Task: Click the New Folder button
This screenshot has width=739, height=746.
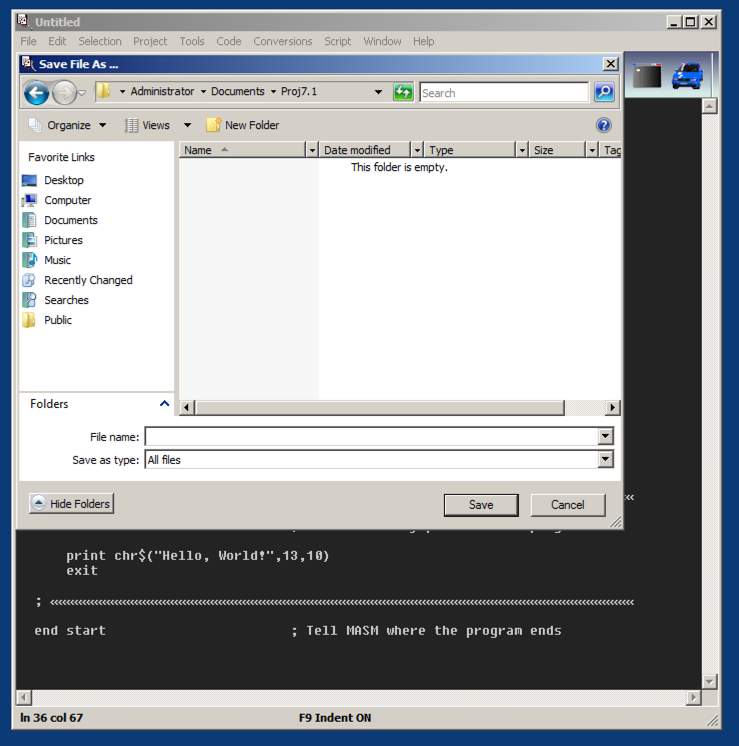Action: [243, 125]
